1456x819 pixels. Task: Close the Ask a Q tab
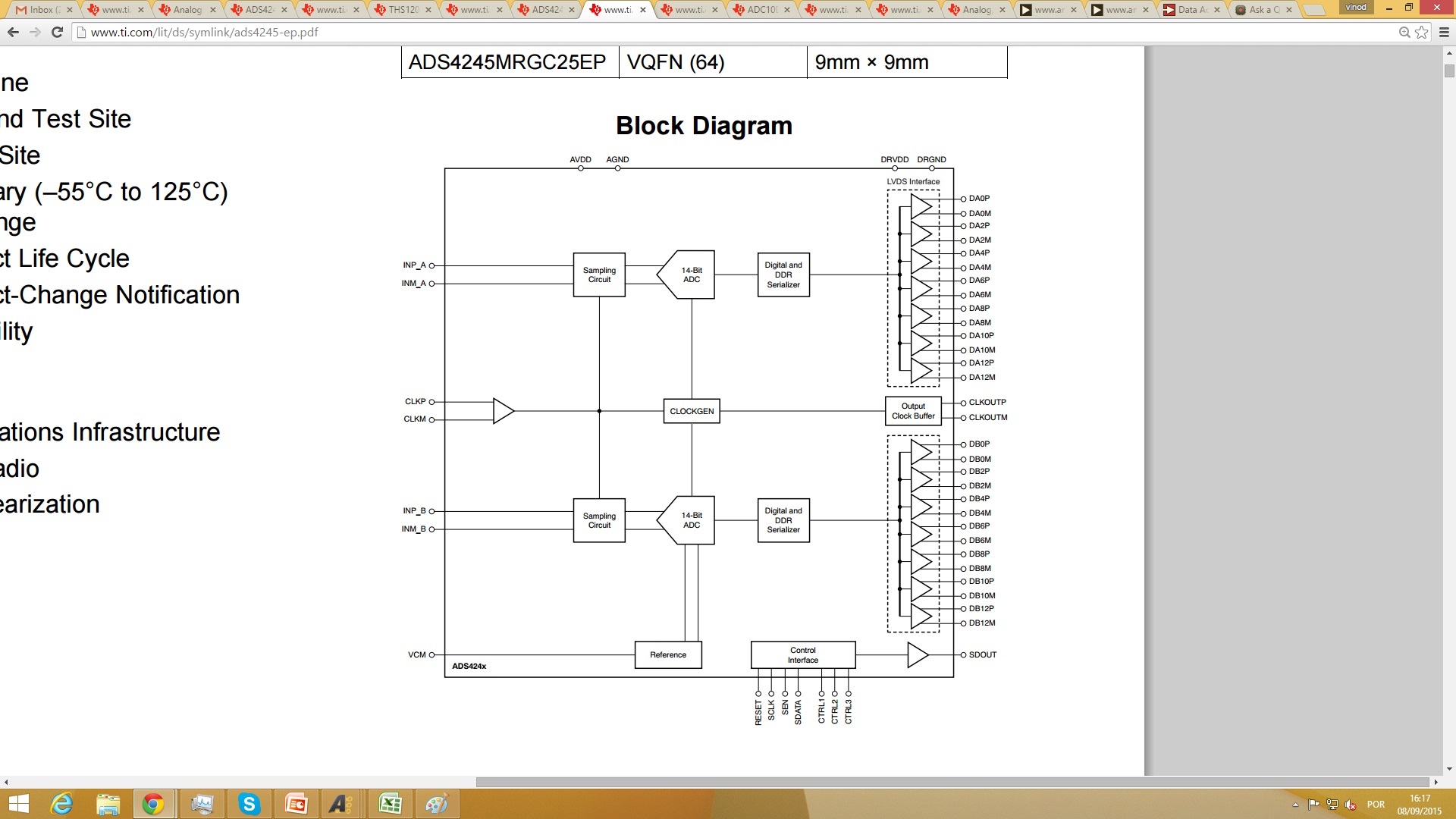pyautogui.click(x=1289, y=10)
